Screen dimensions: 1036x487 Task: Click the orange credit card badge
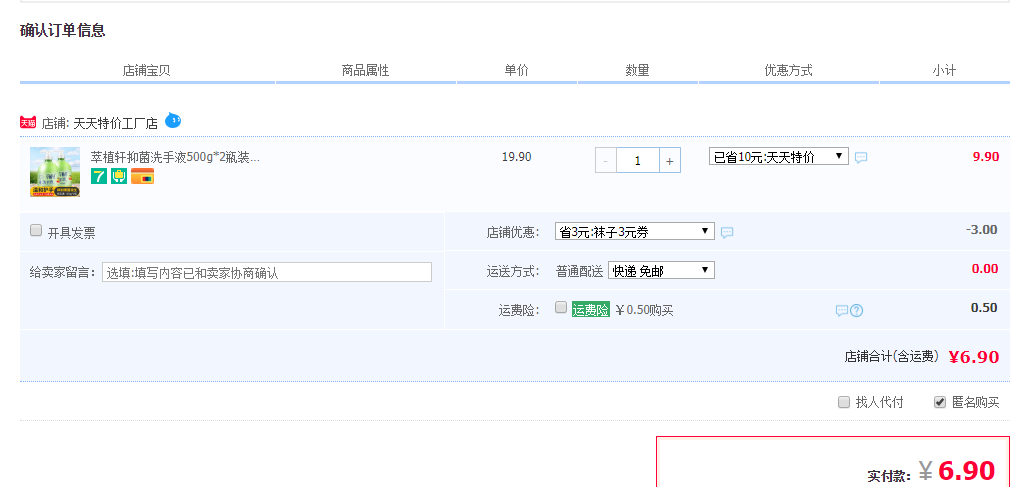click(142, 176)
